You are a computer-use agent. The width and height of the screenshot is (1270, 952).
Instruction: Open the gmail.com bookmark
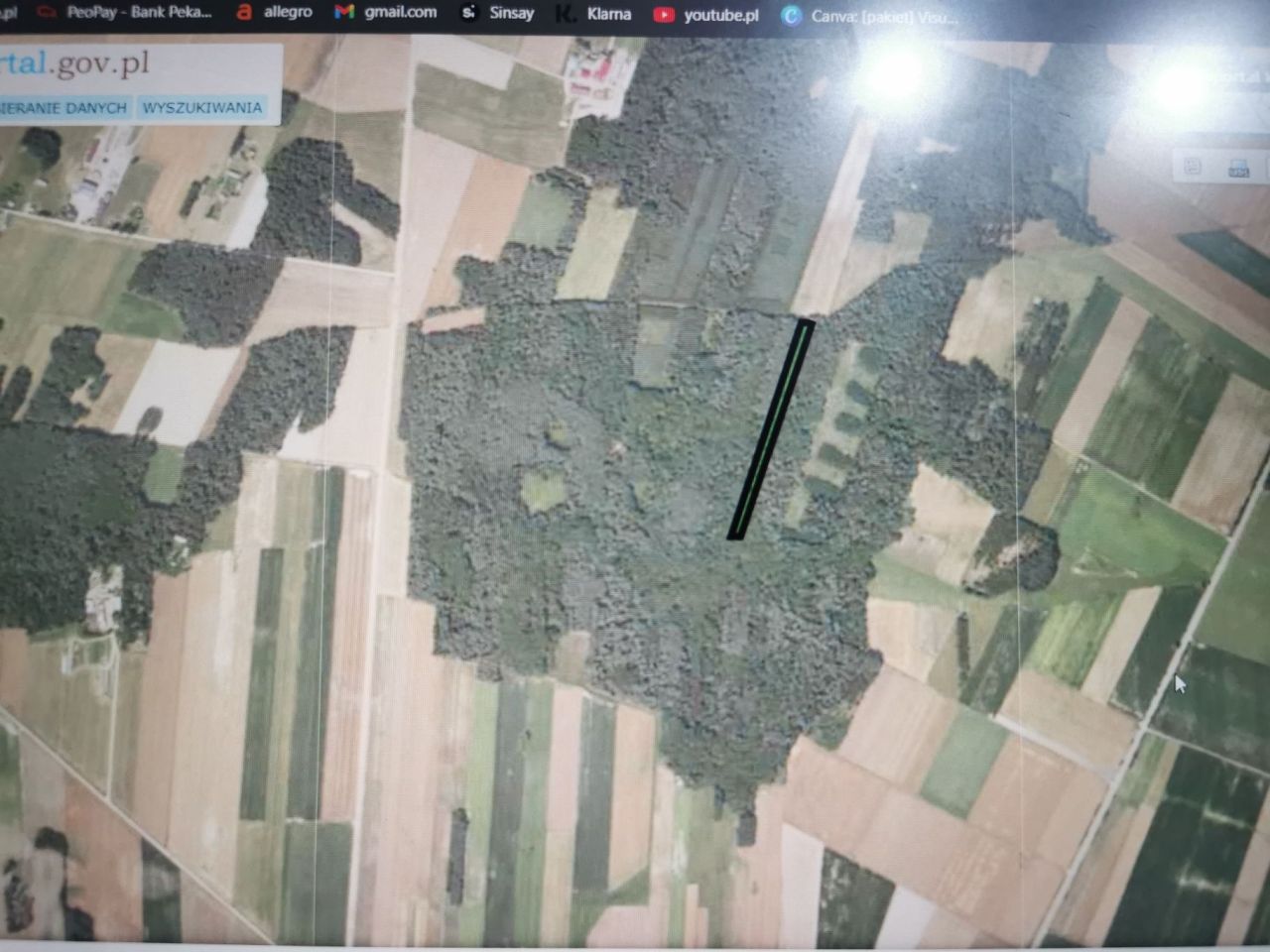click(x=386, y=13)
